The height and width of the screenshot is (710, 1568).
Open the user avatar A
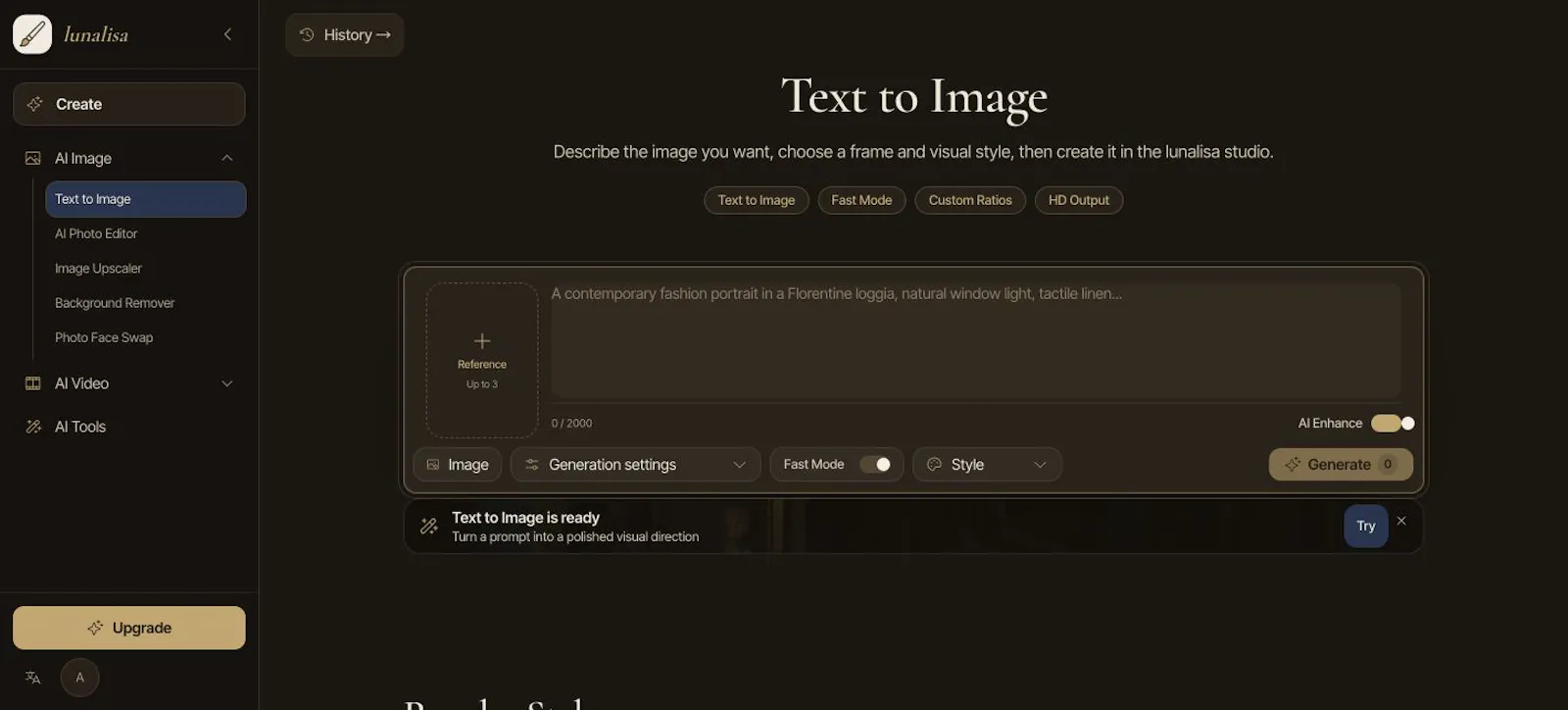[80, 678]
